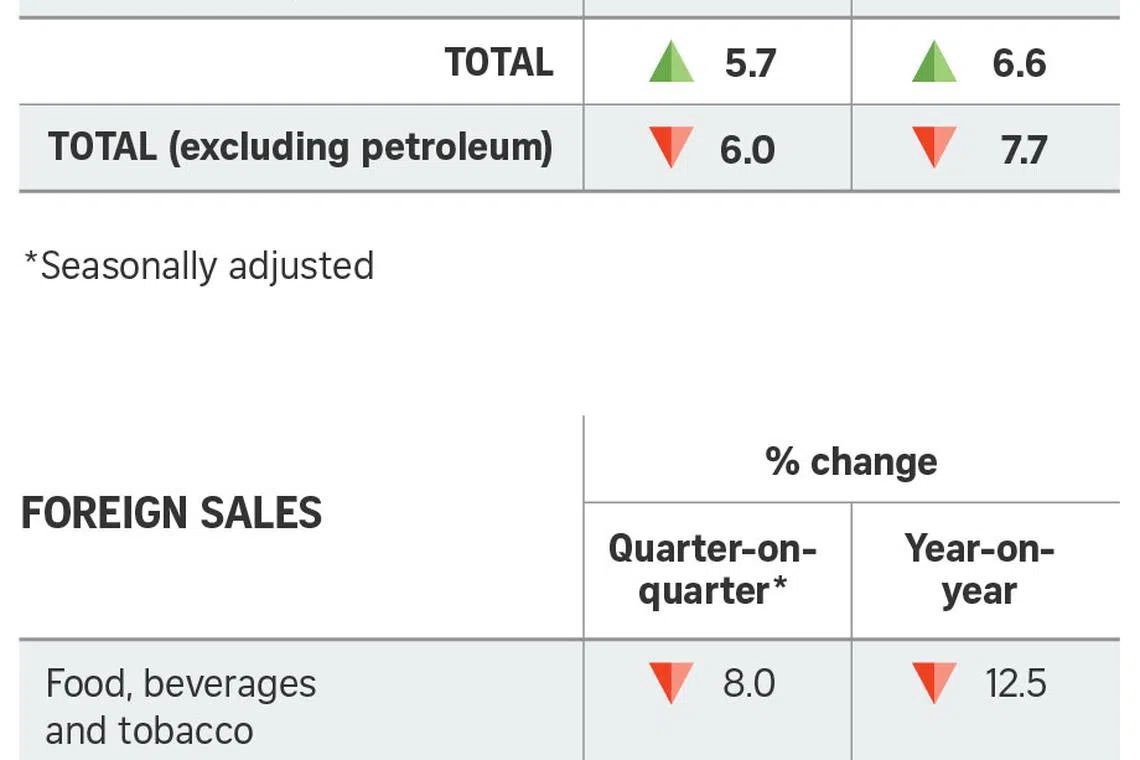Click the FOREIGN SALES heading
Screen dimensions: 1140x760
(x=171, y=514)
